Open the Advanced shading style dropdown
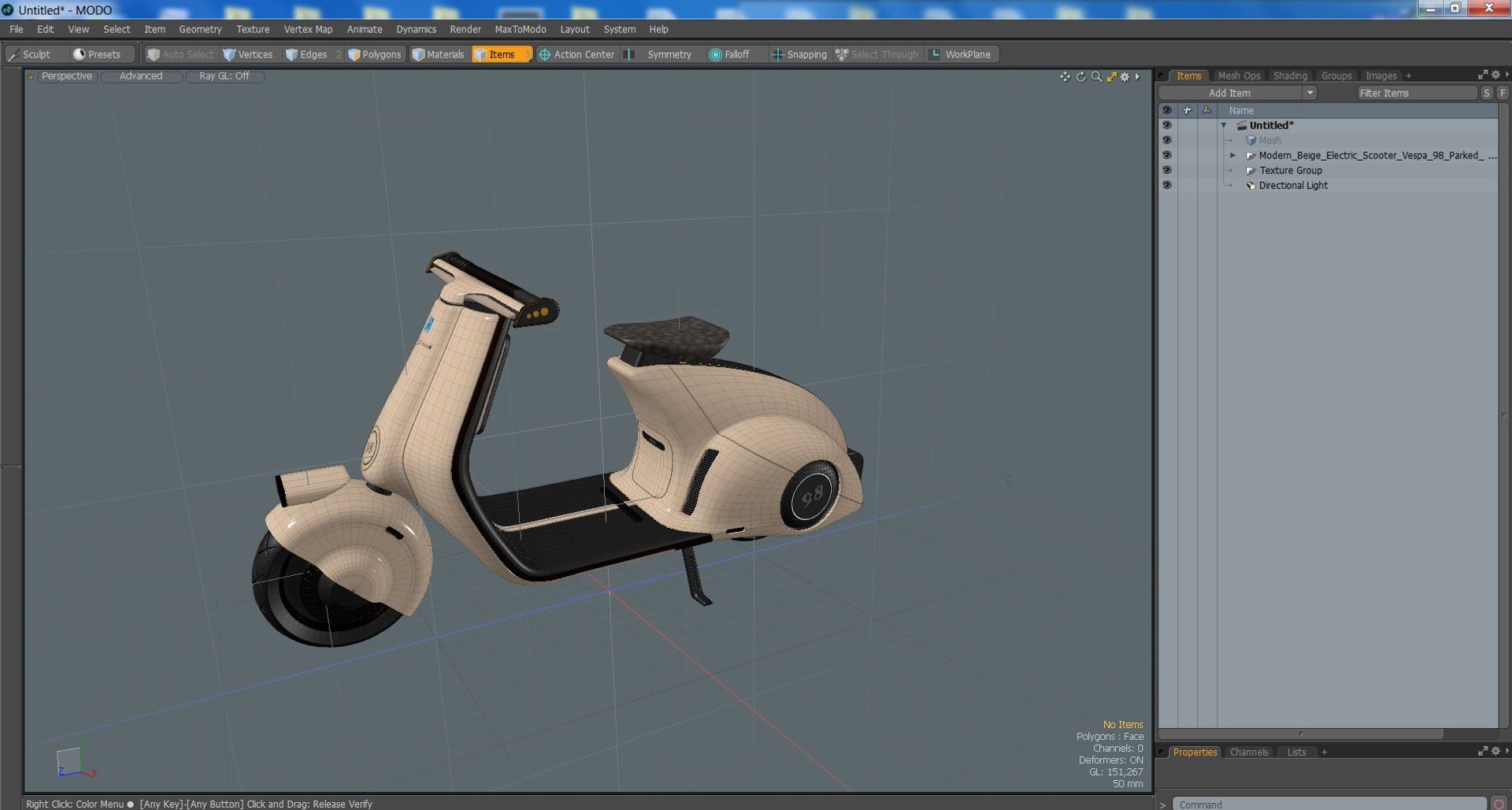The height and width of the screenshot is (810, 1512). click(142, 76)
